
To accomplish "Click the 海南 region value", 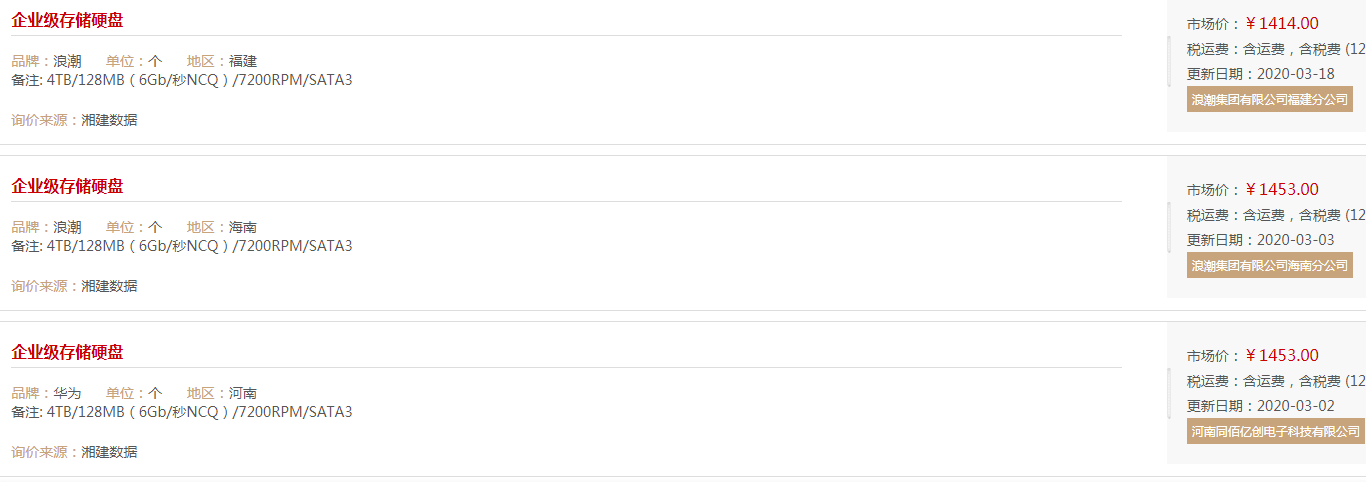I will click(x=243, y=227).
